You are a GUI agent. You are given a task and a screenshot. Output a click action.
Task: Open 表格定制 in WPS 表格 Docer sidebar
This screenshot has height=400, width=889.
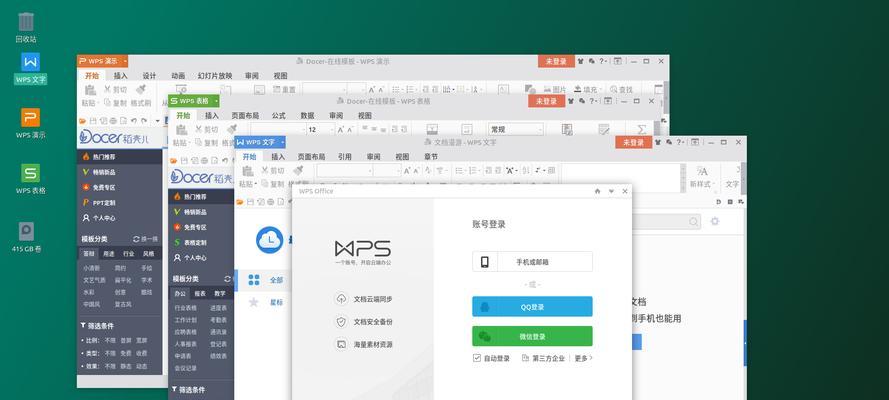click(x=201, y=242)
